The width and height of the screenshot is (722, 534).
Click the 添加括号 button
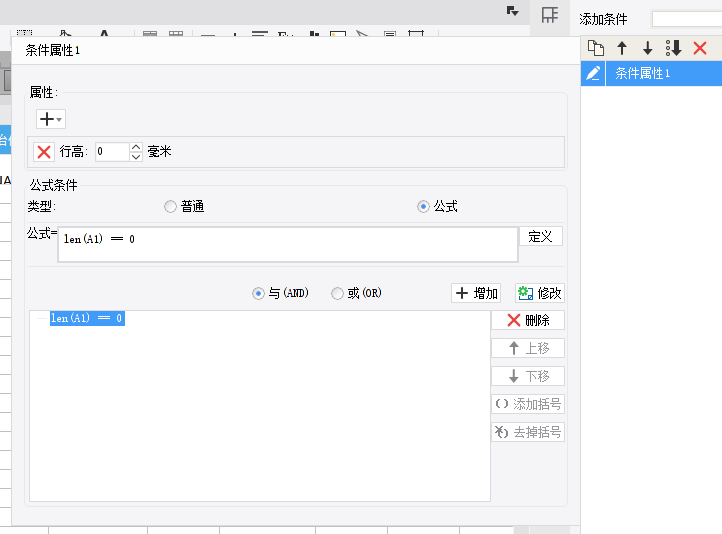(x=528, y=404)
